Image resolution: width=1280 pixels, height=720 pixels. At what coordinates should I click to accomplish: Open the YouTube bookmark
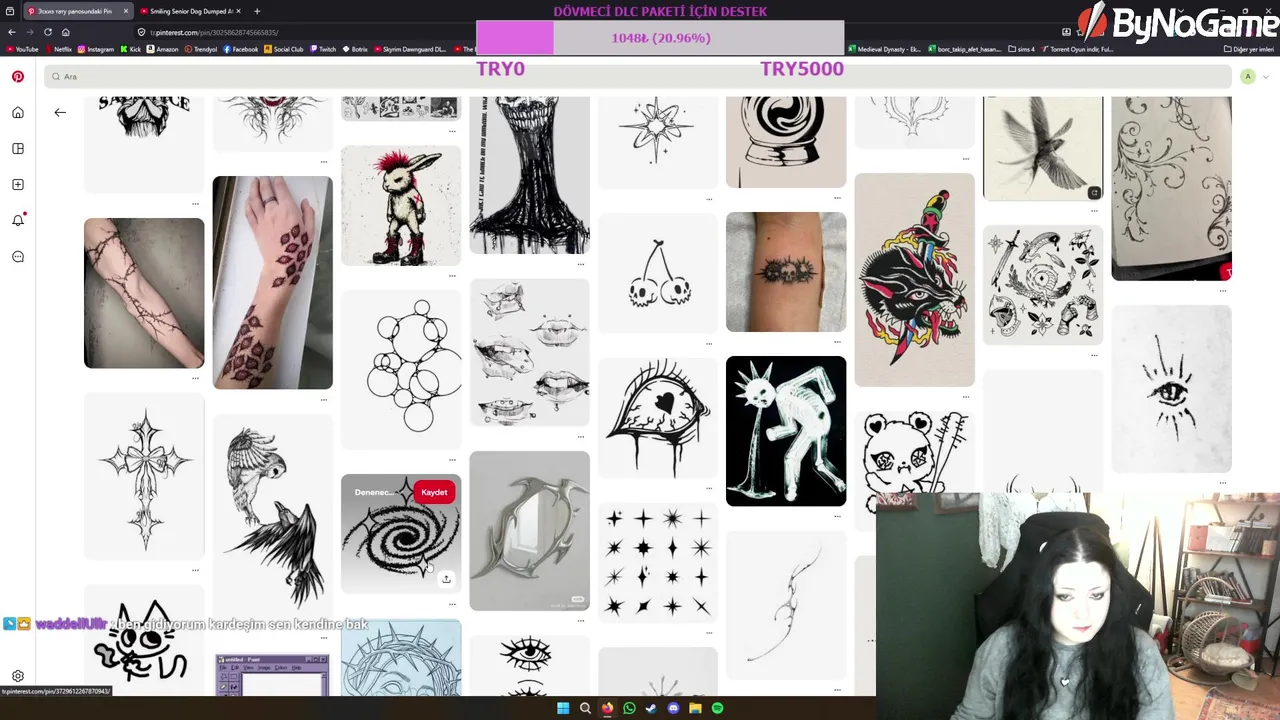22,49
